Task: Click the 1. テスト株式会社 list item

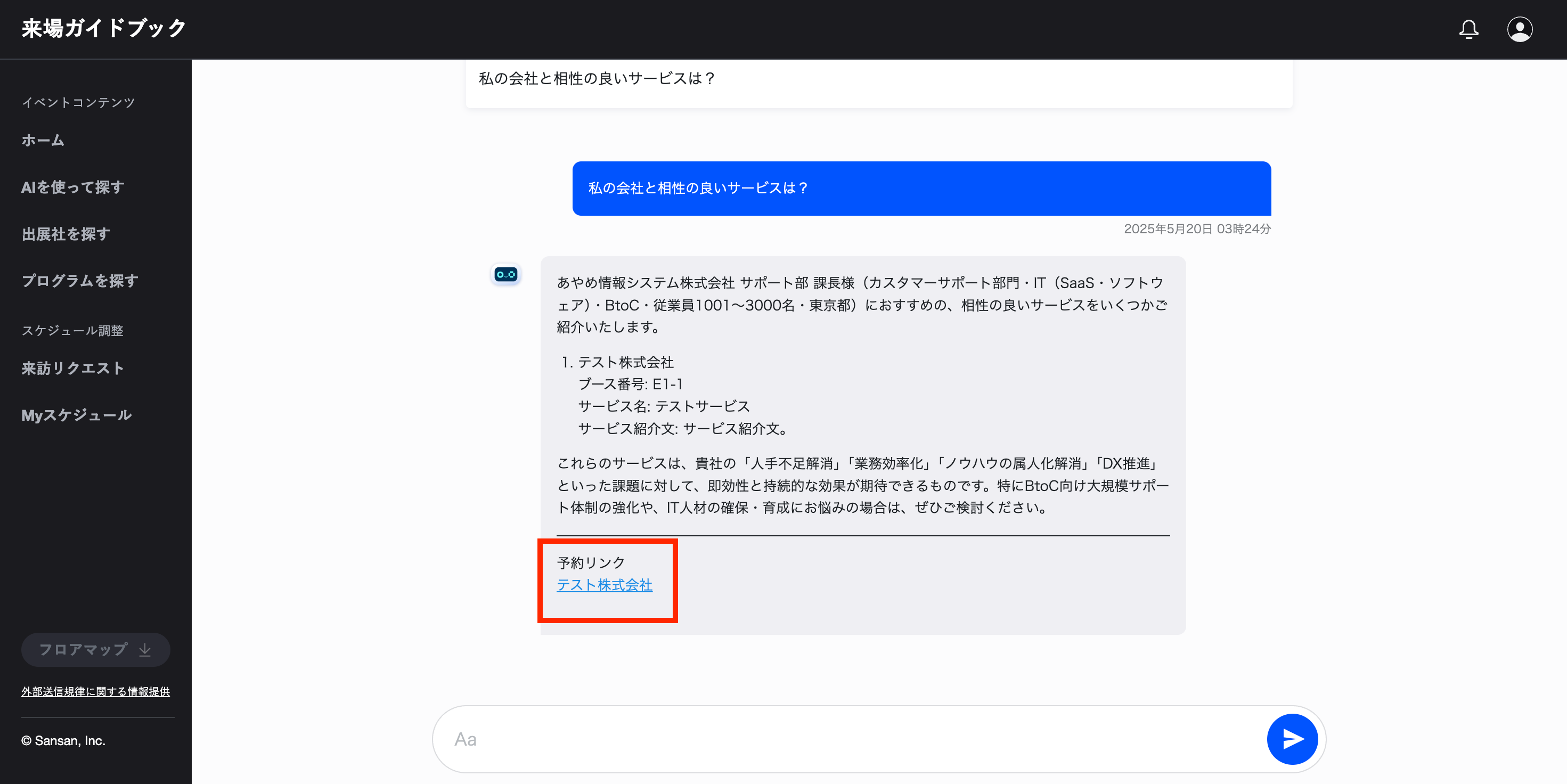Action: [617, 362]
